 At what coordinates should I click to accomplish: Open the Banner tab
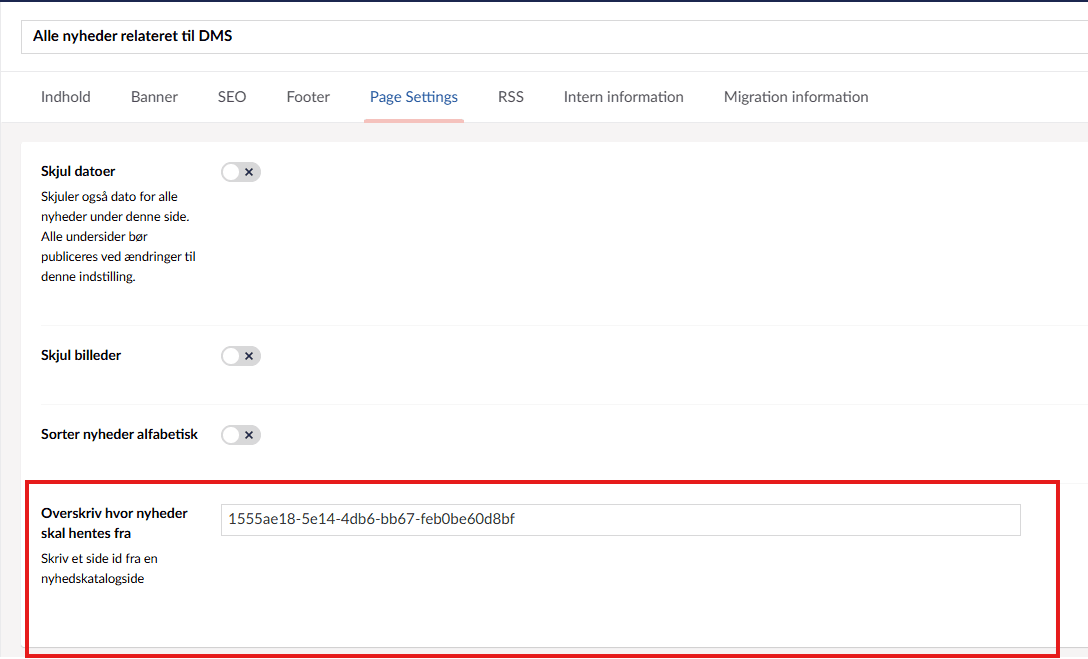click(154, 97)
